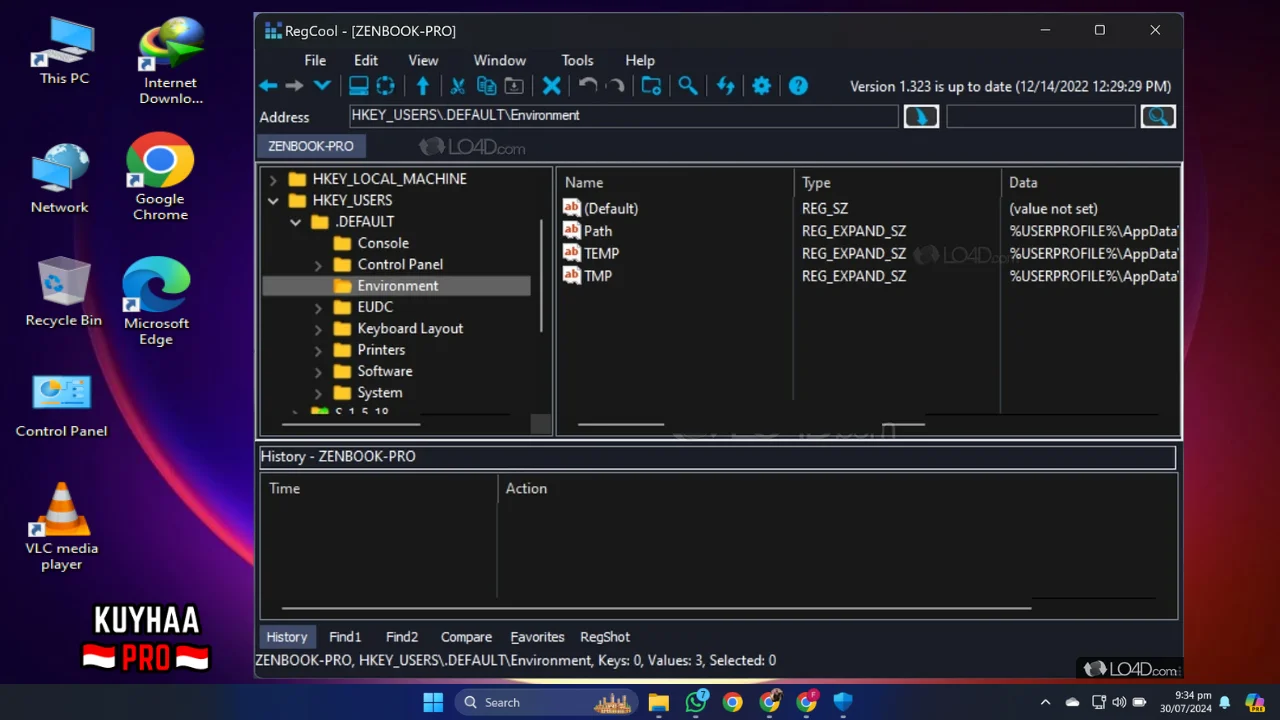Select the Environment key in tree
Viewport: 1280px width, 720px height.
[x=397, y=286]
